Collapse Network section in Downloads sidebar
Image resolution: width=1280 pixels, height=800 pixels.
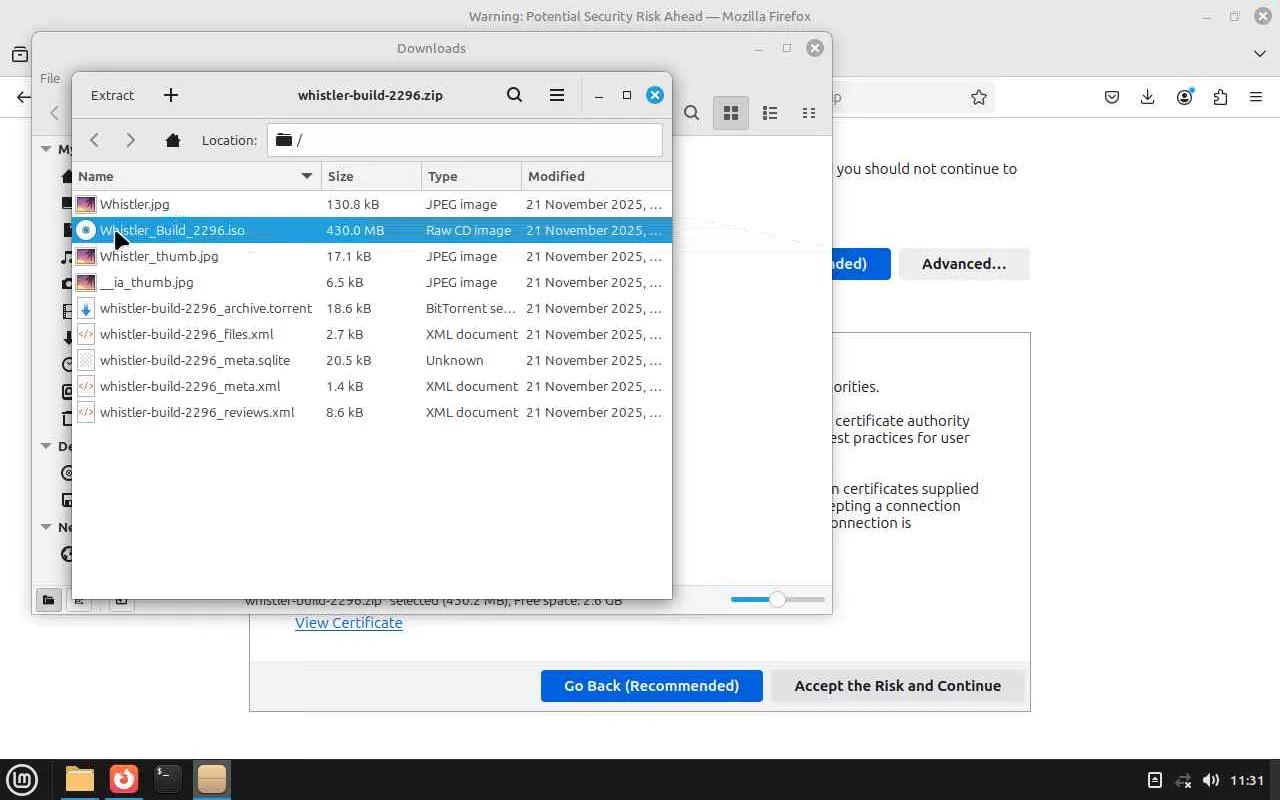point(46,527)
